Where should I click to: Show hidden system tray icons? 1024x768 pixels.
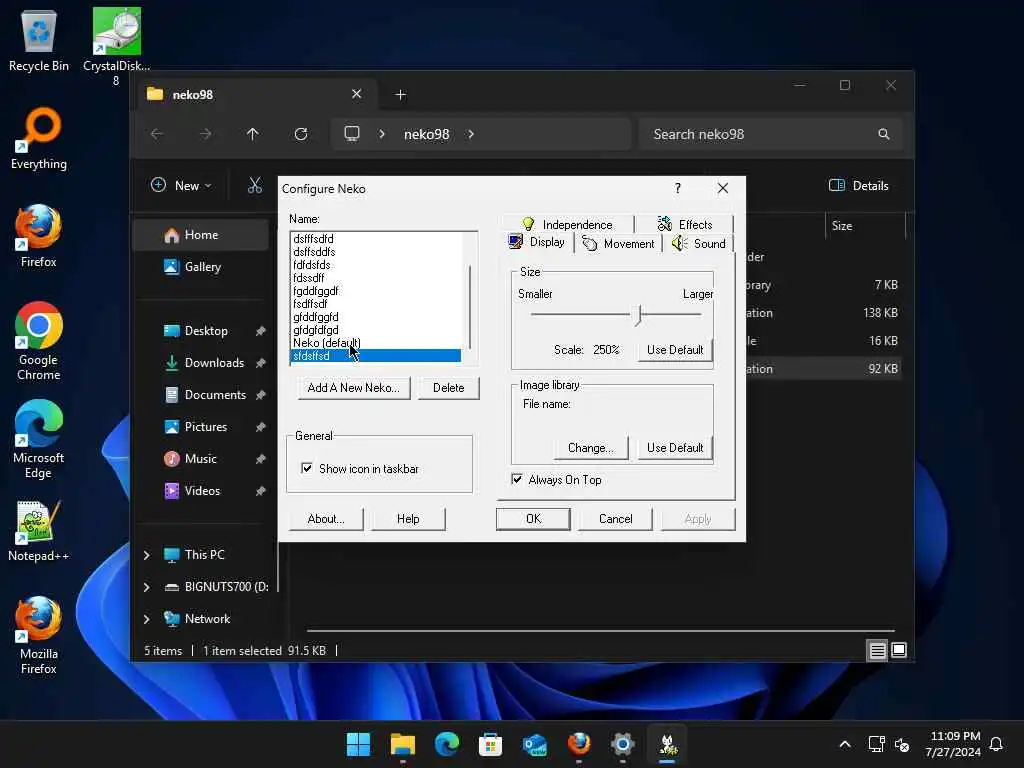(x=844, y=744)
